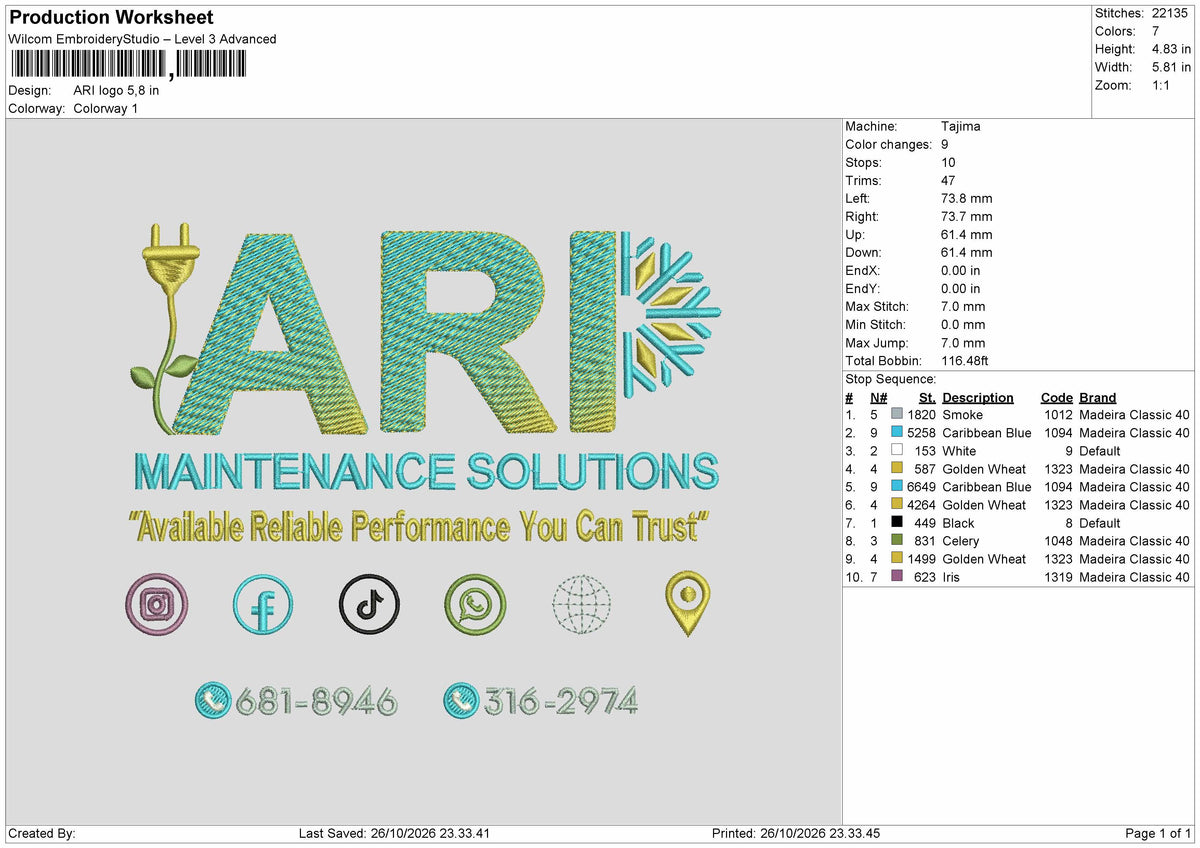Click the Smoke description in row 1
The height and width of the screenshot is (848, 1200).
[x=962, y=415]
